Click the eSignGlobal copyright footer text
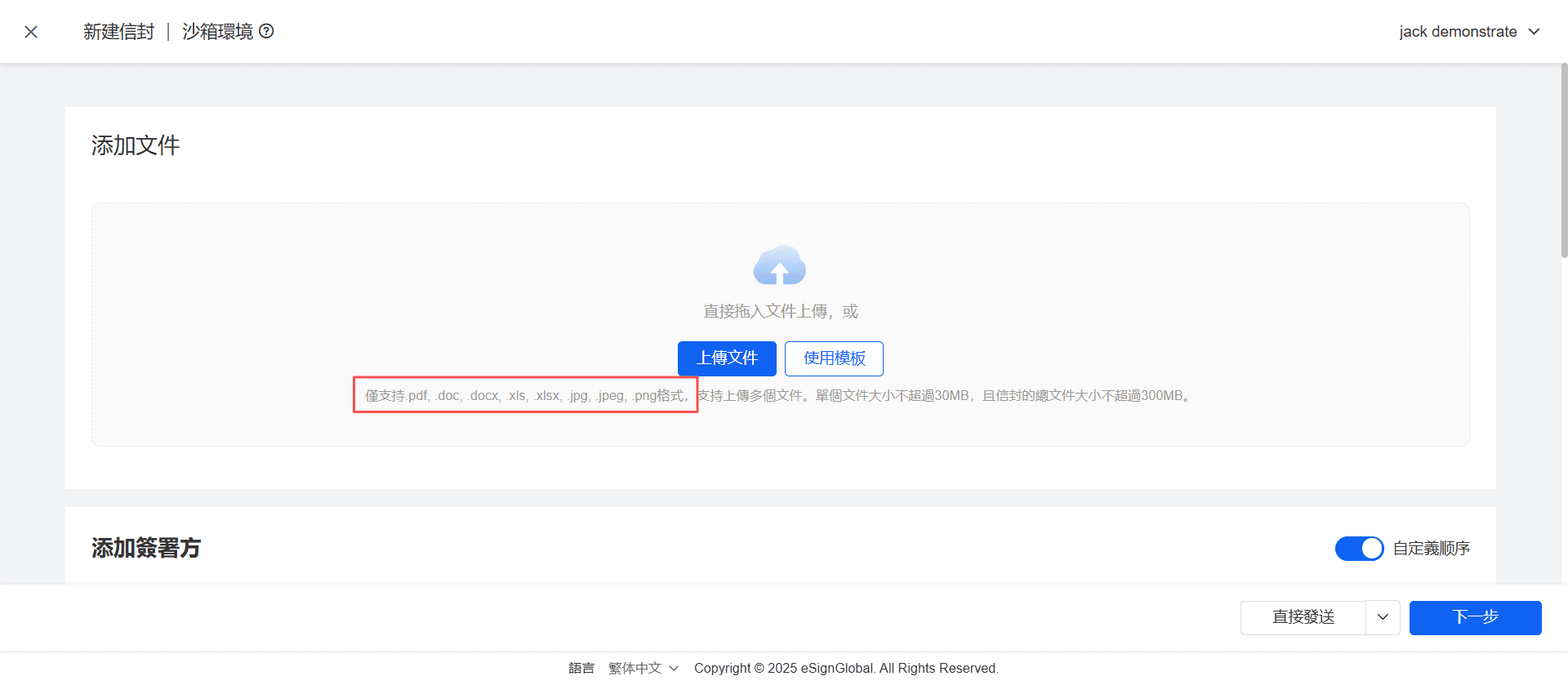Screen dimensions: 1568x685 (845, 668)
